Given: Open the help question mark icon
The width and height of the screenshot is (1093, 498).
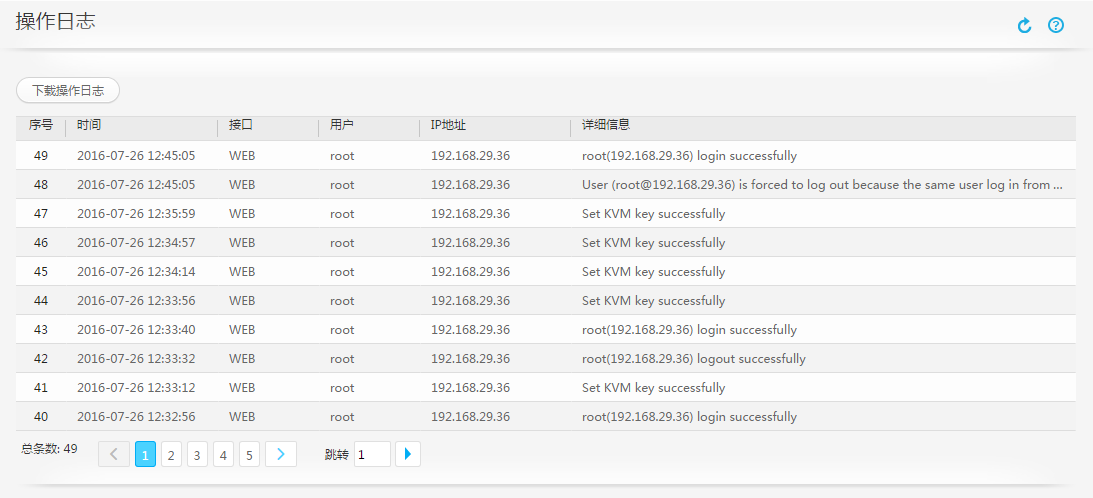Looking at the screenshot, I should tap(1056, 25).
